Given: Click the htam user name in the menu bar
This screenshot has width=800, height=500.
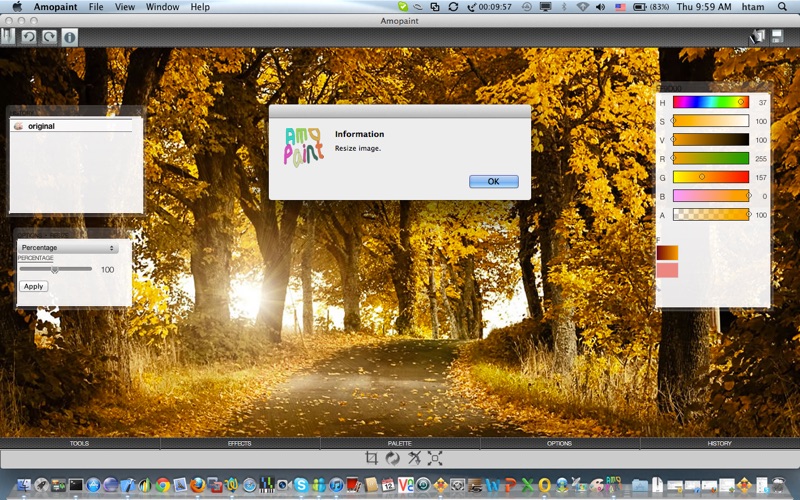Looking at the screenshot, I should click(753, 7).
